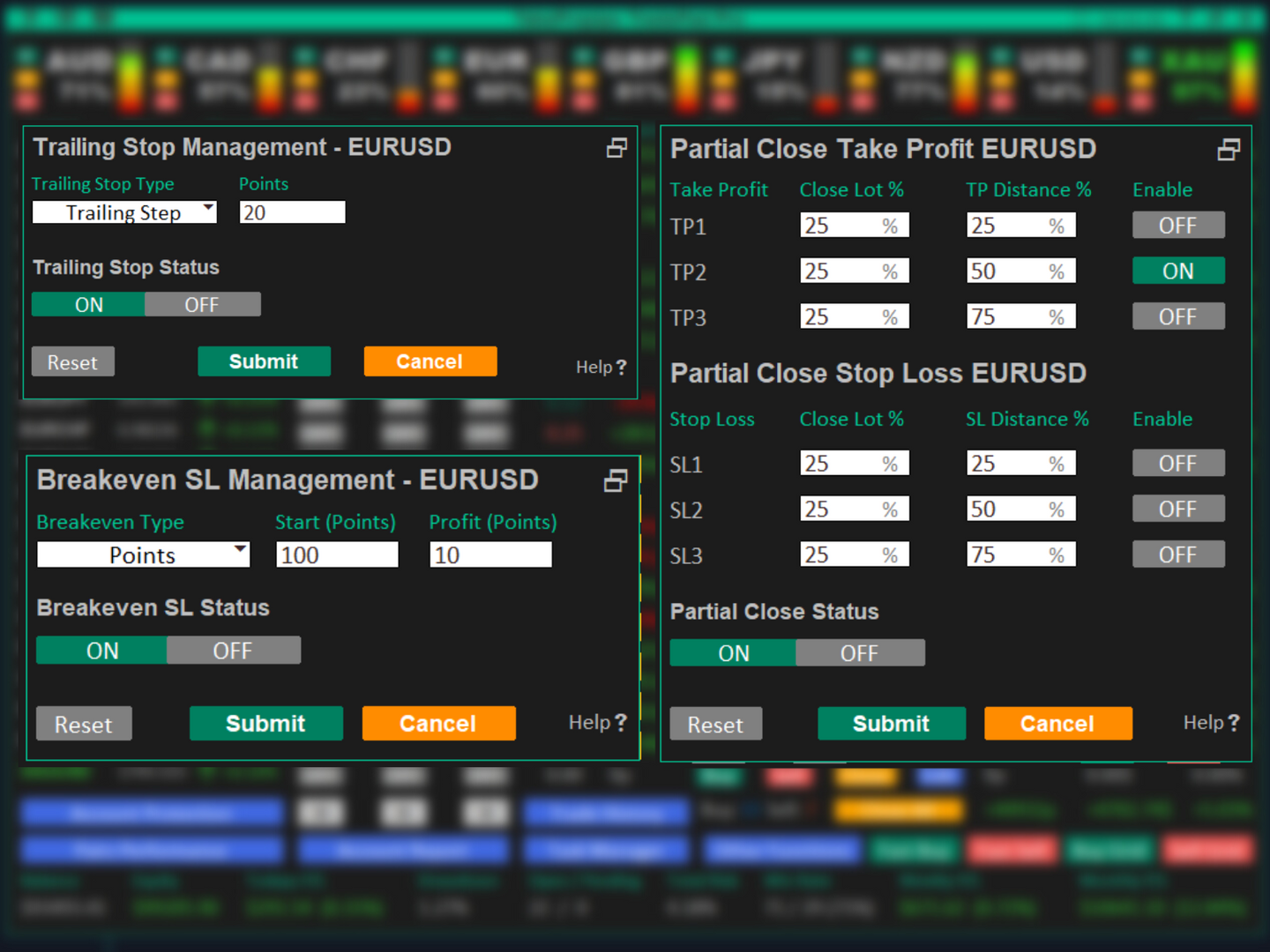Viewport: 1270px width, 952px height.
Task: Click the pop-out icon on Breakeven SL Management
Action: [616, 480]
